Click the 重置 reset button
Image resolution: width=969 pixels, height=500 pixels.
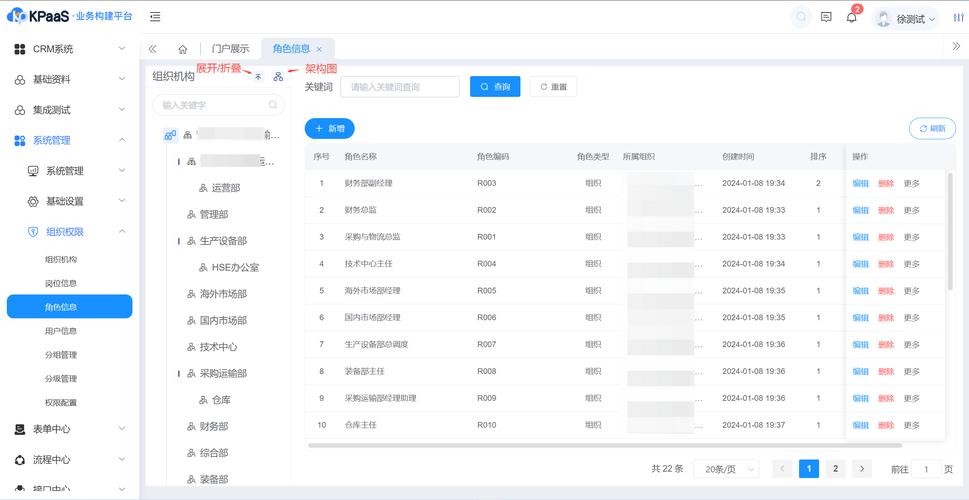[553, 87]
